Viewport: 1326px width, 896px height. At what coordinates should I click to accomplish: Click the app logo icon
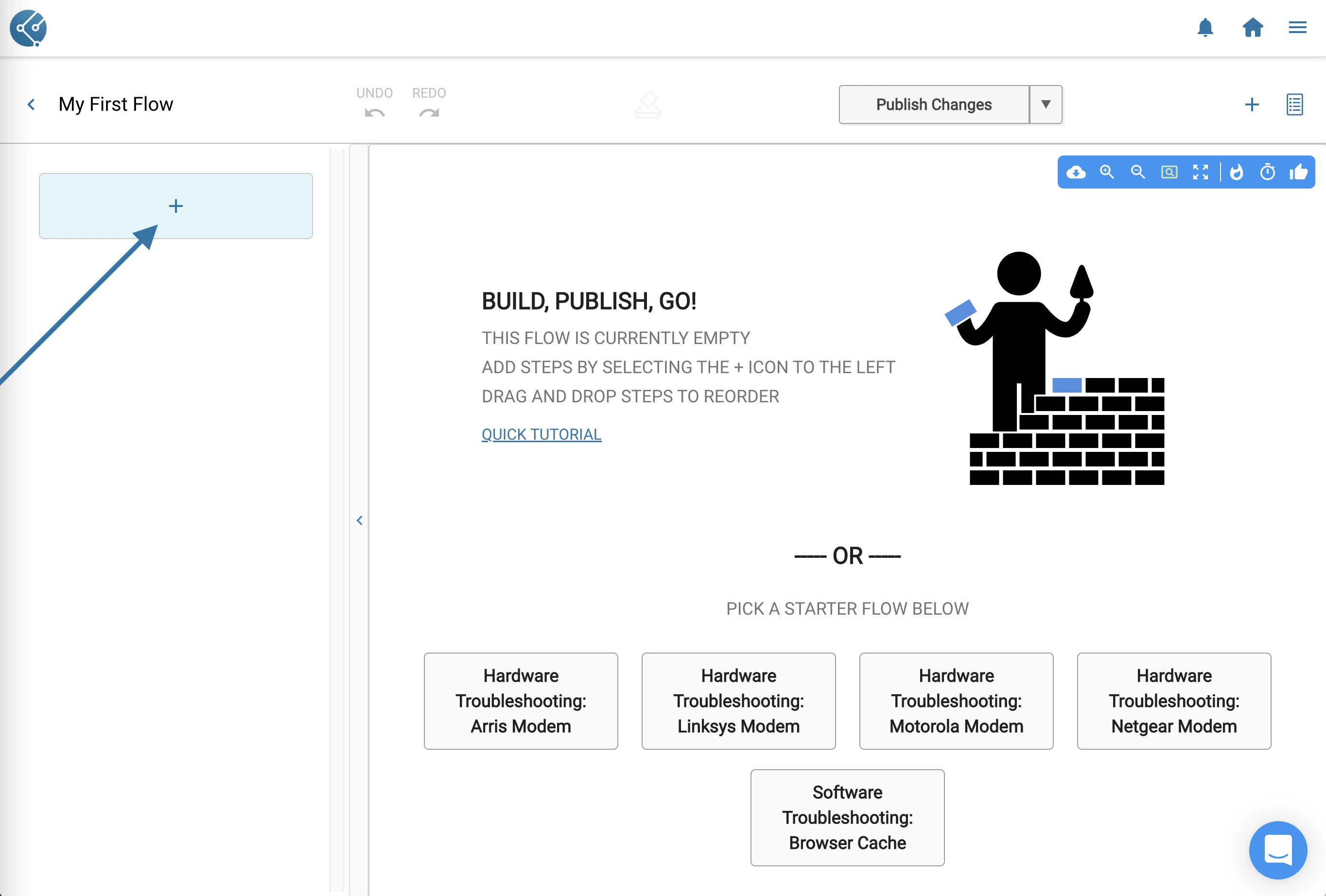28,28
